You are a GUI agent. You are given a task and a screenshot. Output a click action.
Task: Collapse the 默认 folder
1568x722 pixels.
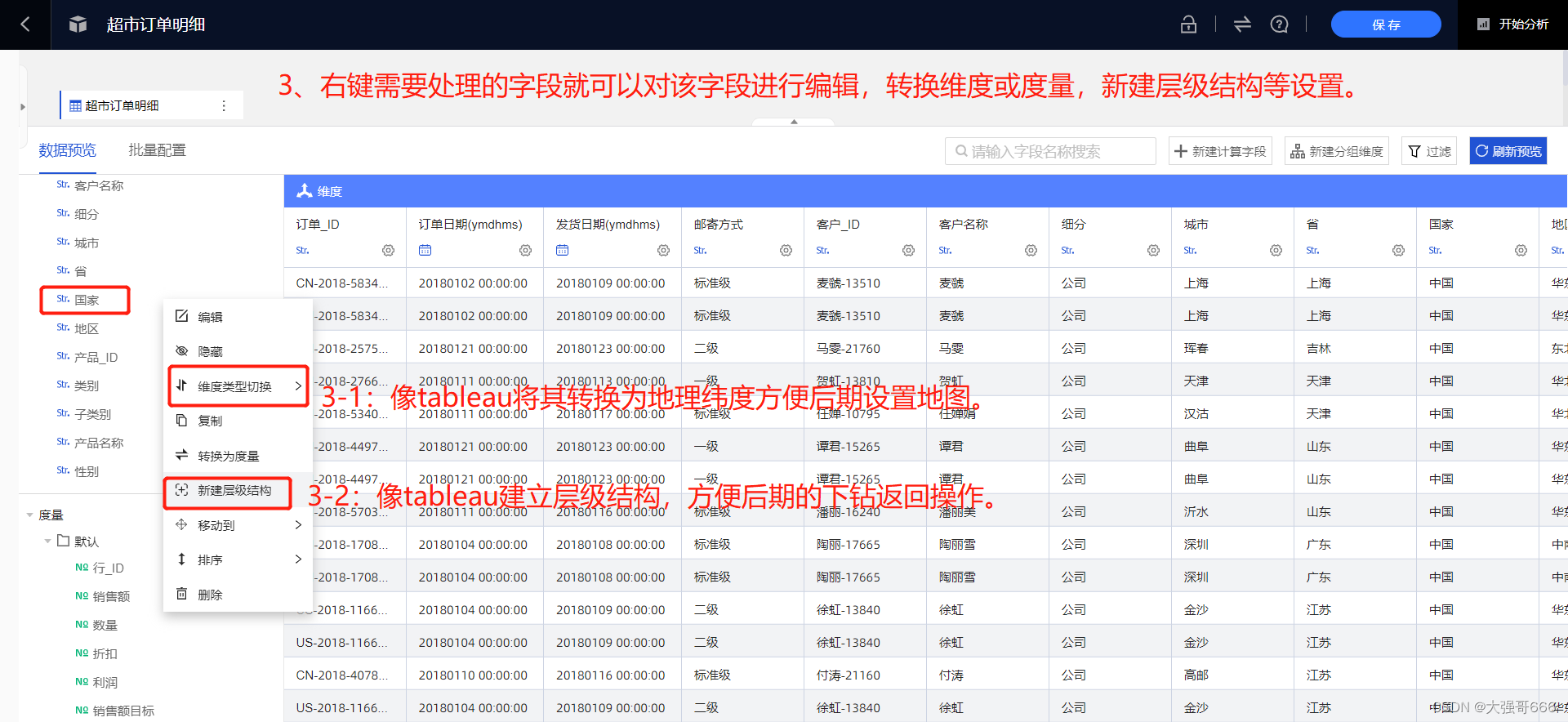point(48,541)
